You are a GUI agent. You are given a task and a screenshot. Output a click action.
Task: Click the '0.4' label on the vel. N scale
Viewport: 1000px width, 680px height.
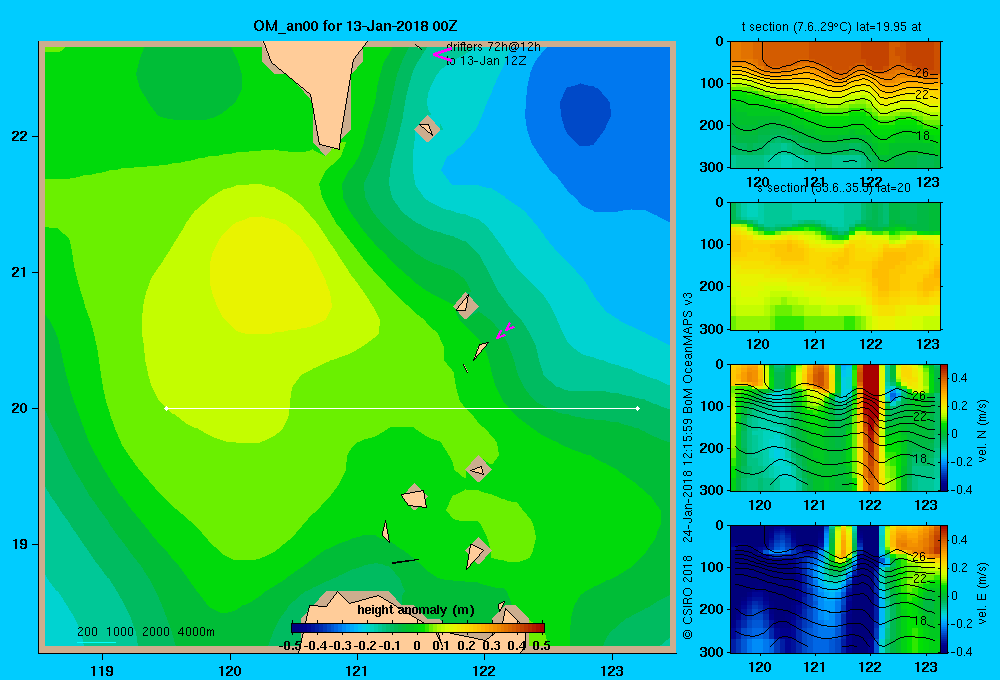(959, 378)
